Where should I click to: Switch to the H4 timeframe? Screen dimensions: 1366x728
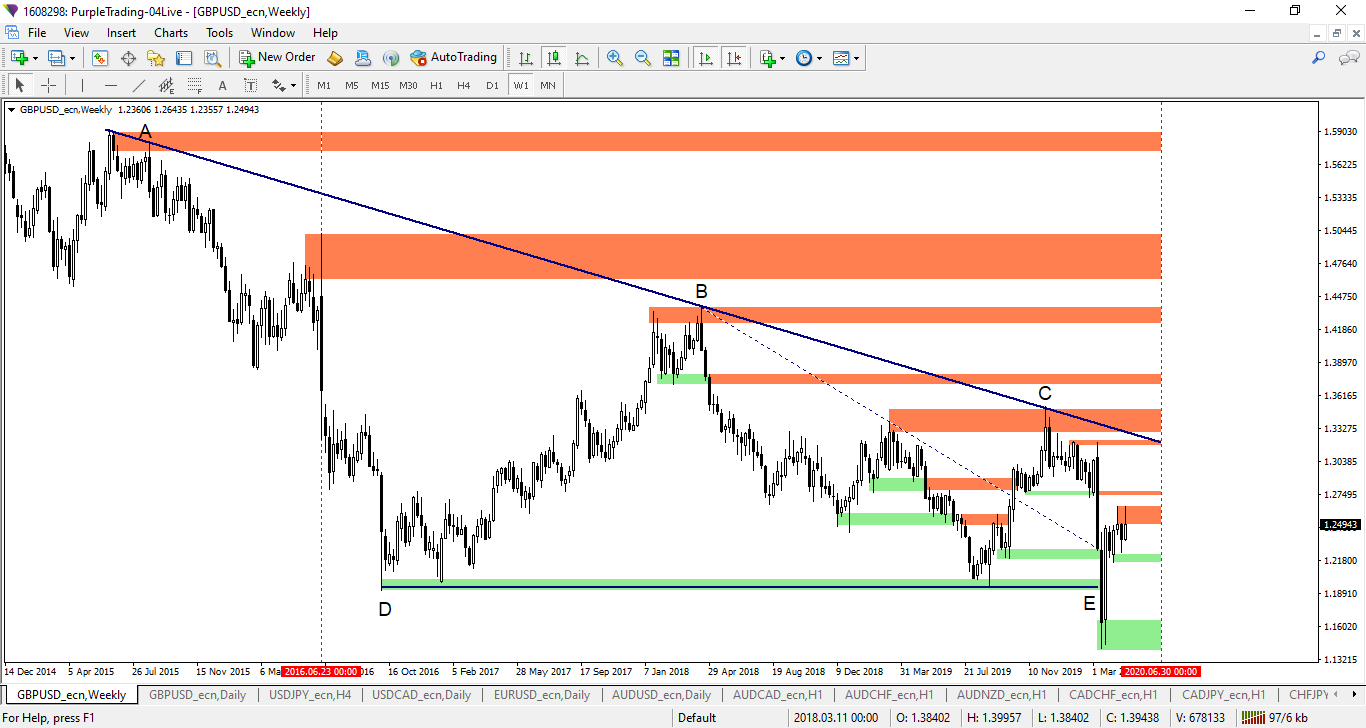pyautogui.click(x=464, y=85)
